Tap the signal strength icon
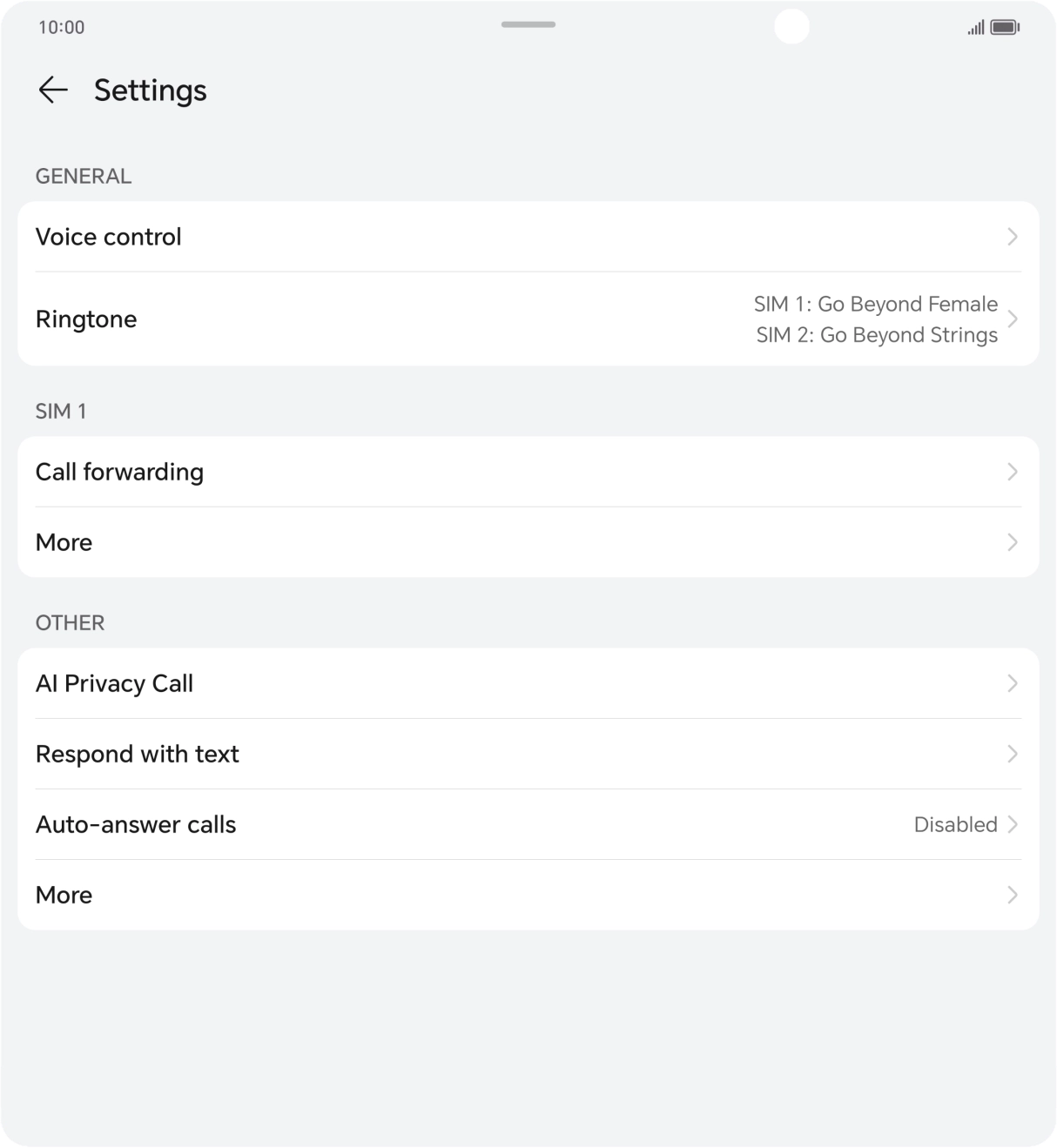 [976, 28]
